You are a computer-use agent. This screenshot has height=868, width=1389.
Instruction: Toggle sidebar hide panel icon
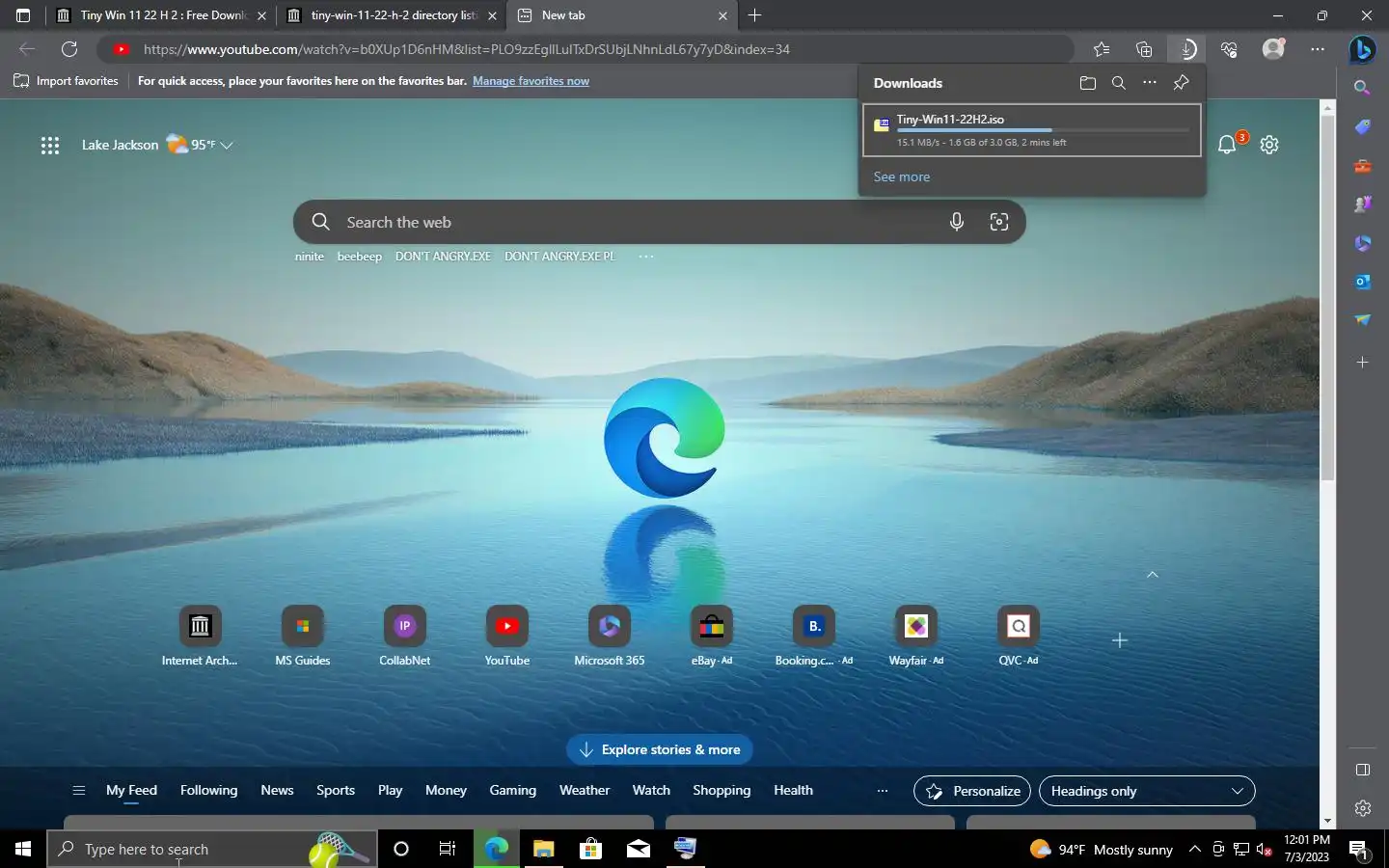[x=1362, y=770]
